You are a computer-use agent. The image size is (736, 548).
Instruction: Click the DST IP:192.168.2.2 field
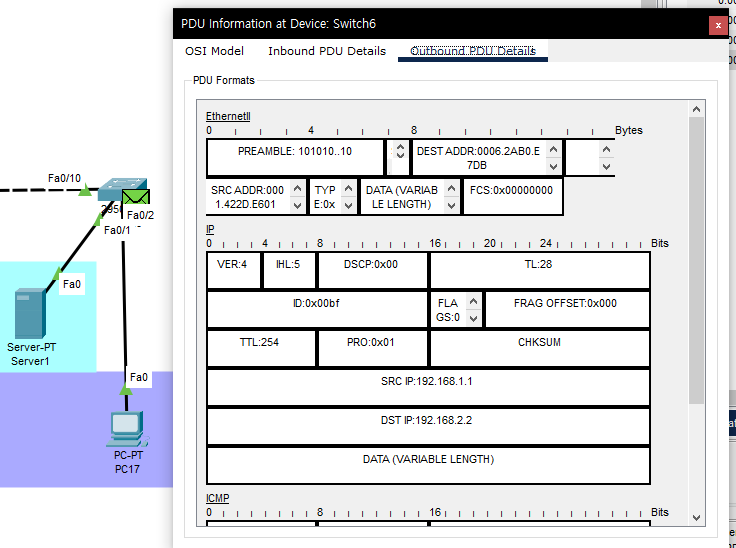(x=428, y=426)
